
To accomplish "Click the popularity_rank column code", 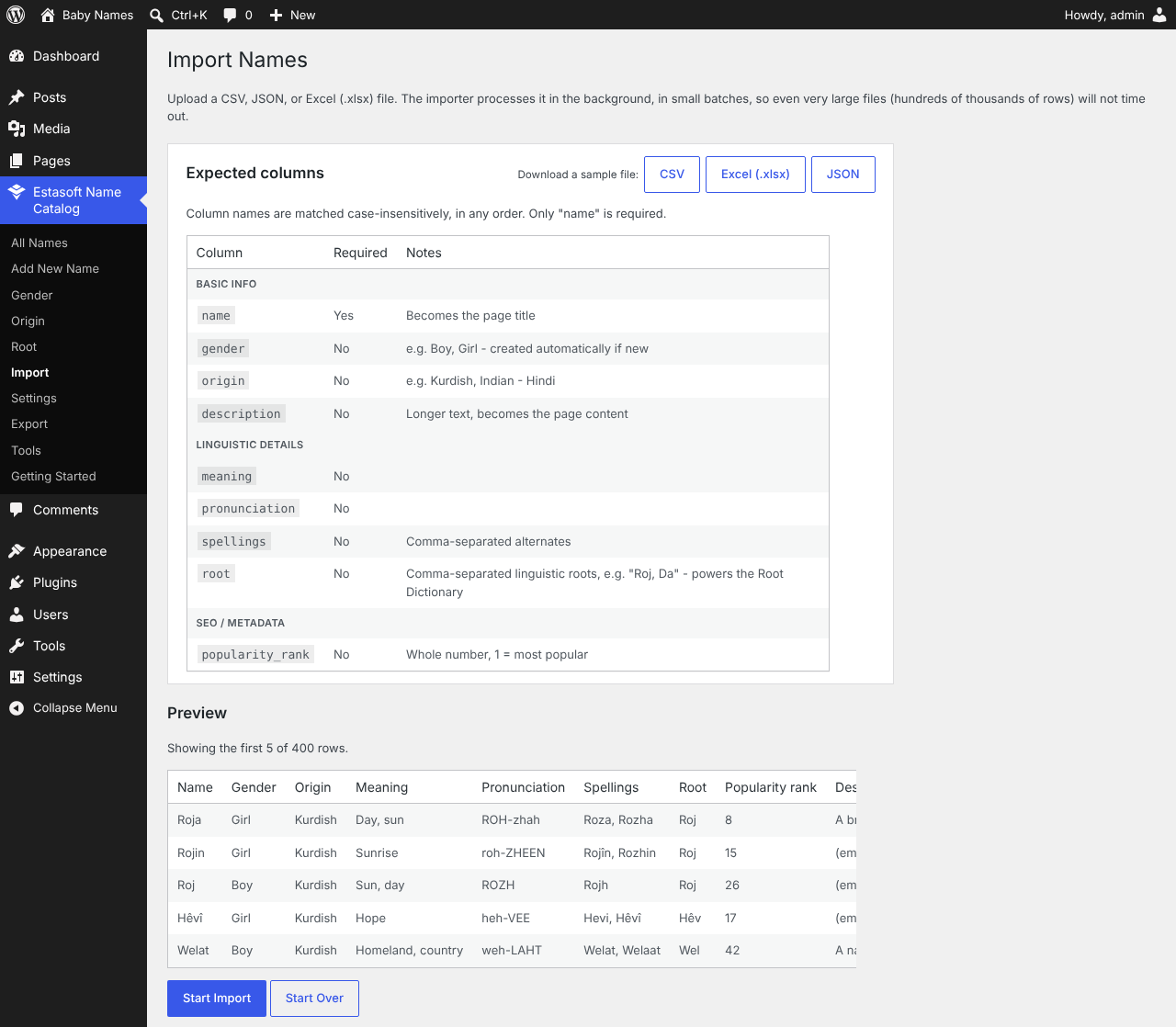I will (255, 654).
